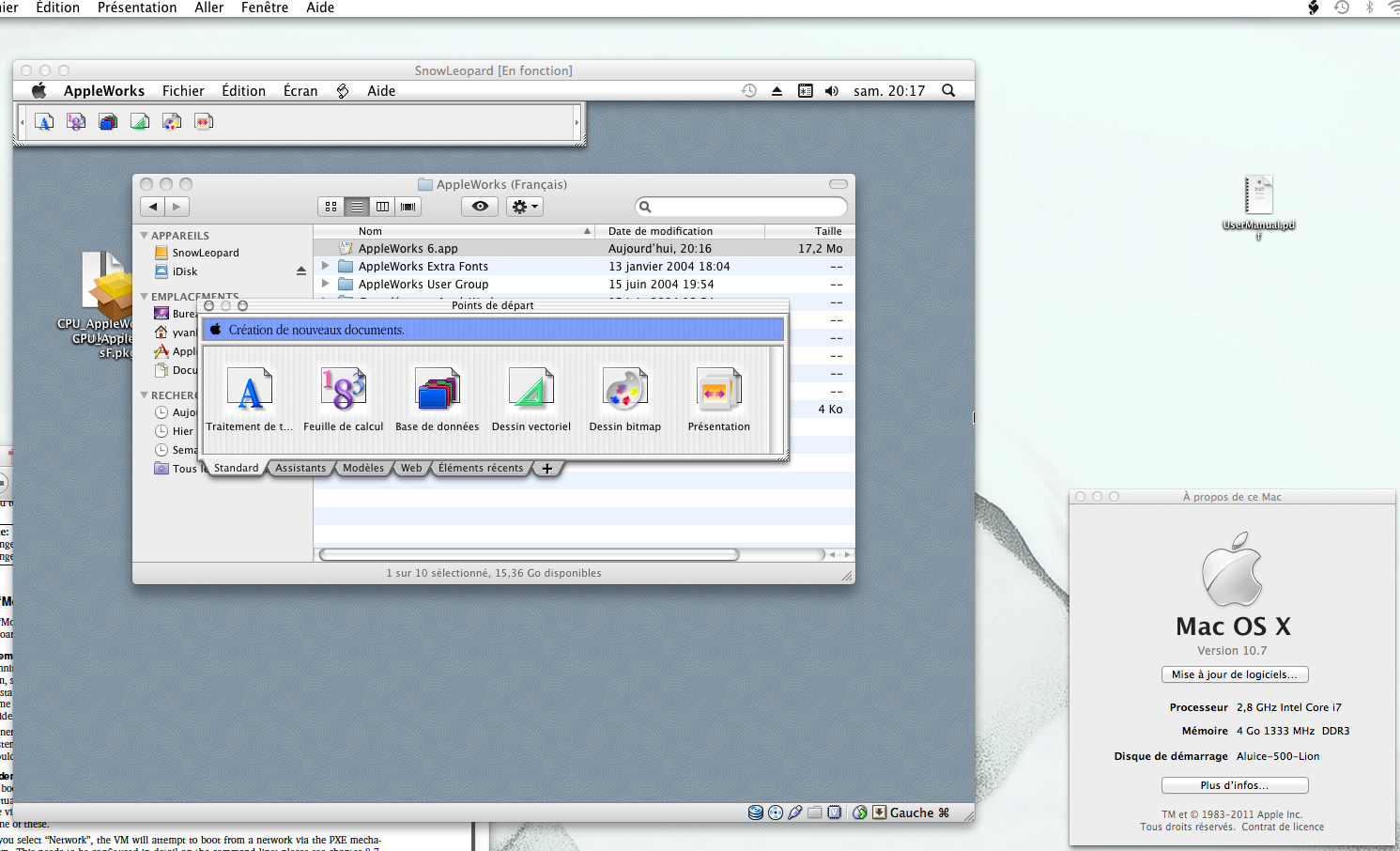Collapse the EMPLACEMENTS sidebar section
Screen dimensions: 1400x851
(x=144, y=296)
